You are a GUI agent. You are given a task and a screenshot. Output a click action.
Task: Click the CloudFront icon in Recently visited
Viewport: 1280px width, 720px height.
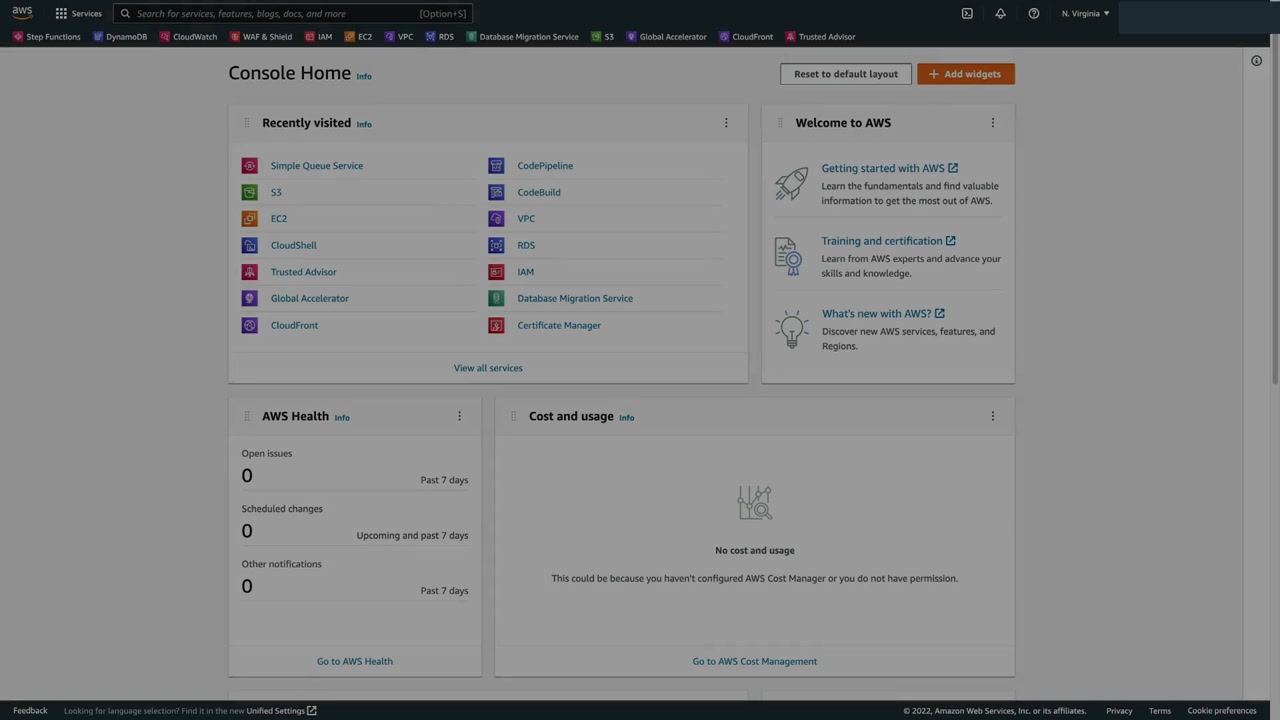point(250,325)
